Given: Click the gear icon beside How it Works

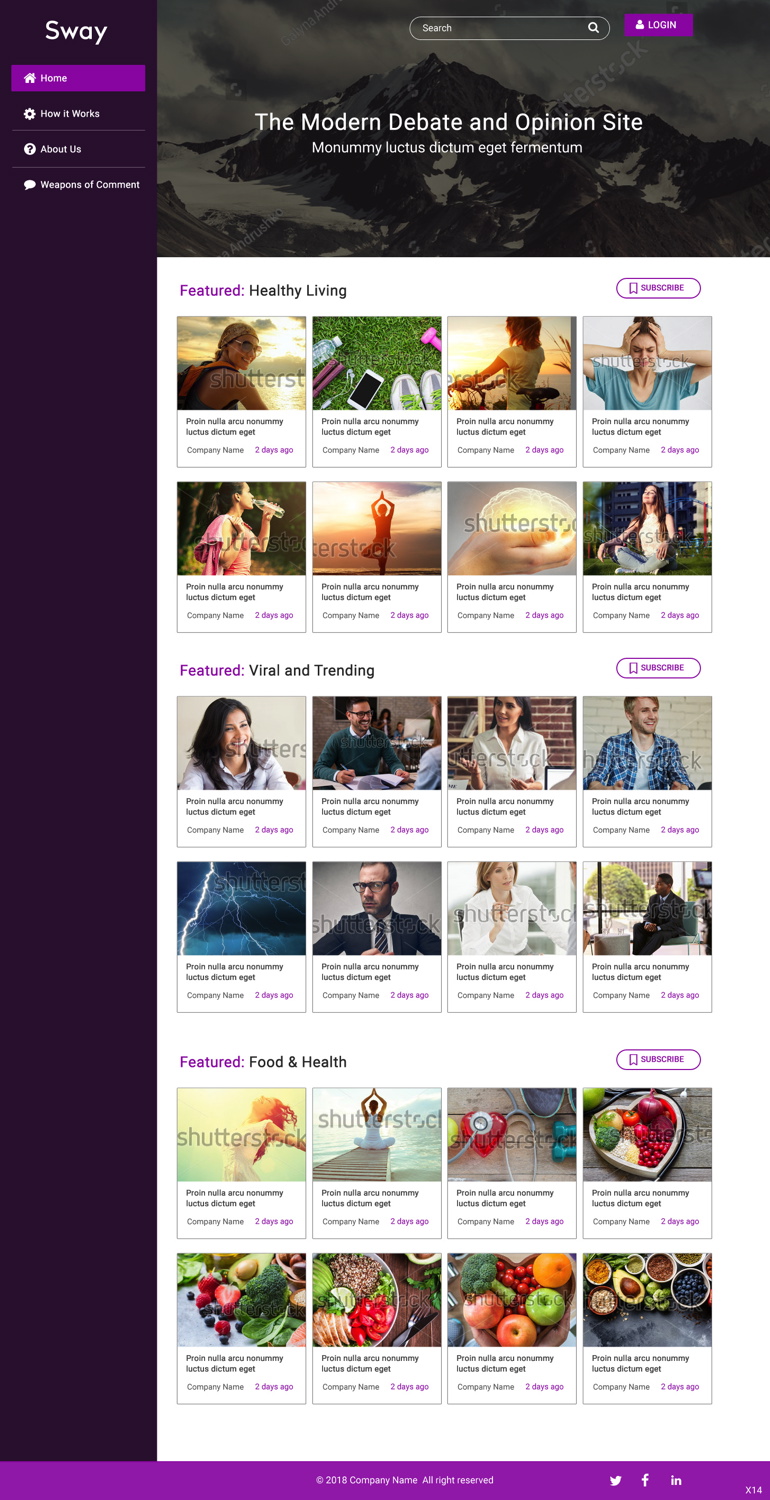Looking at the screenshot, I should click(x=30, y=114).
